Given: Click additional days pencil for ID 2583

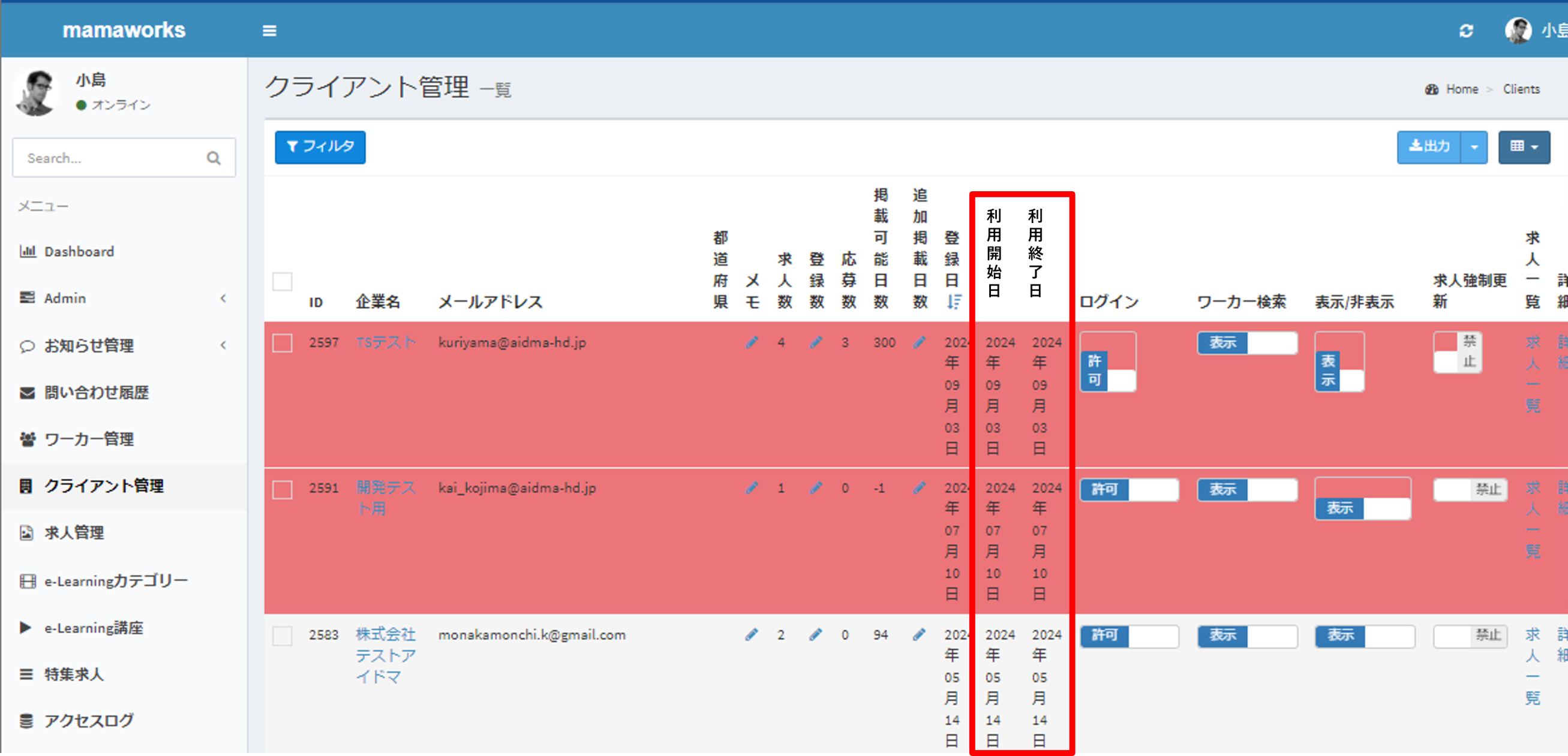Looking at the screenshot, I should point(919,634).
